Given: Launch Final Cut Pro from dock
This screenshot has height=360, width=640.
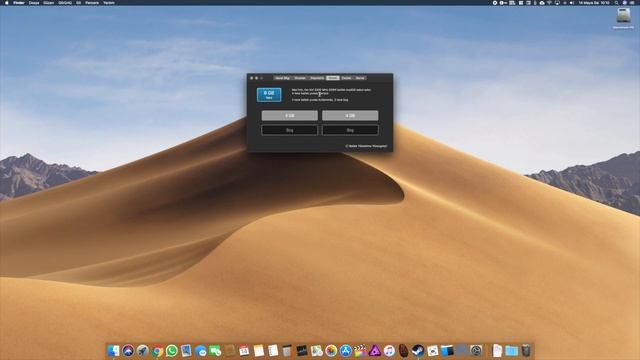Looking at the screenshot, I should click(360, 351).
